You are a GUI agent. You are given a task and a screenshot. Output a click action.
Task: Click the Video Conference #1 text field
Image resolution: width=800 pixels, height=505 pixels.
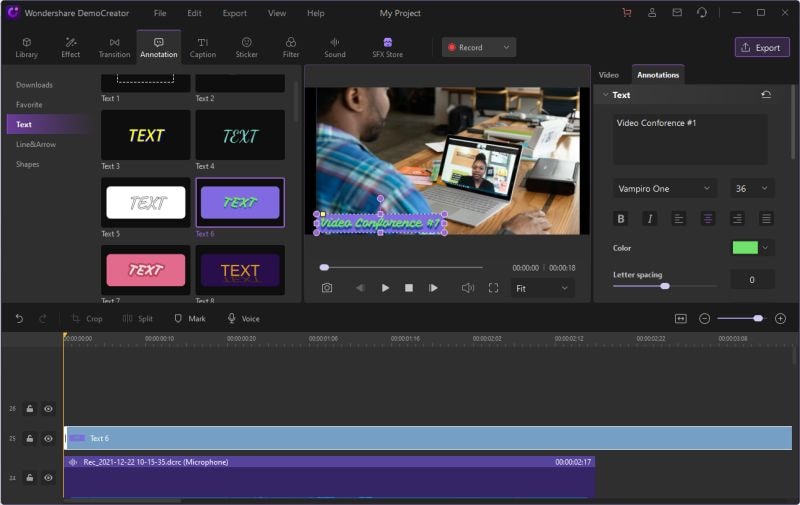pos(690,139)
